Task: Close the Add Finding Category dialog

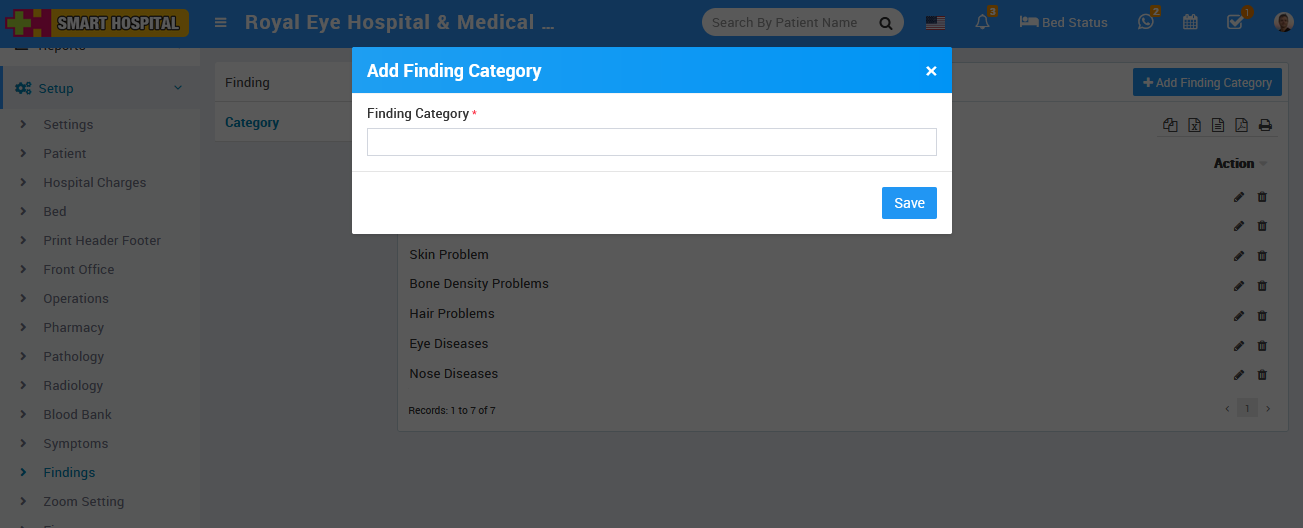Action: [931, 71]
